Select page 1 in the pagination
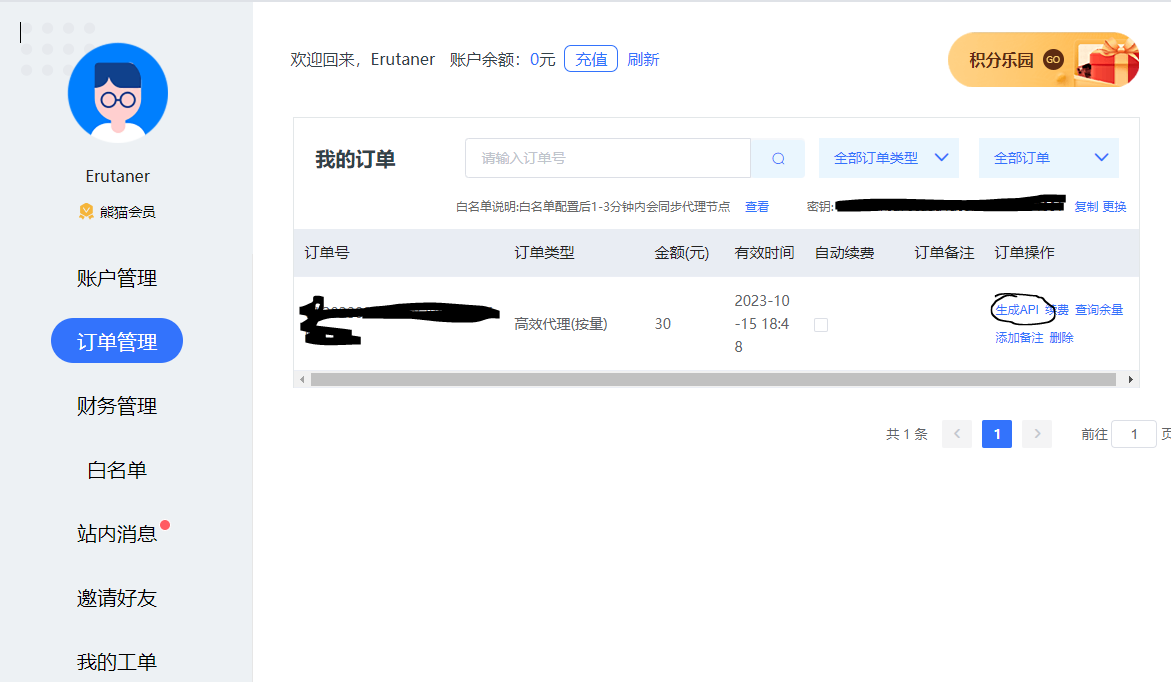 [x=997, y=434]
